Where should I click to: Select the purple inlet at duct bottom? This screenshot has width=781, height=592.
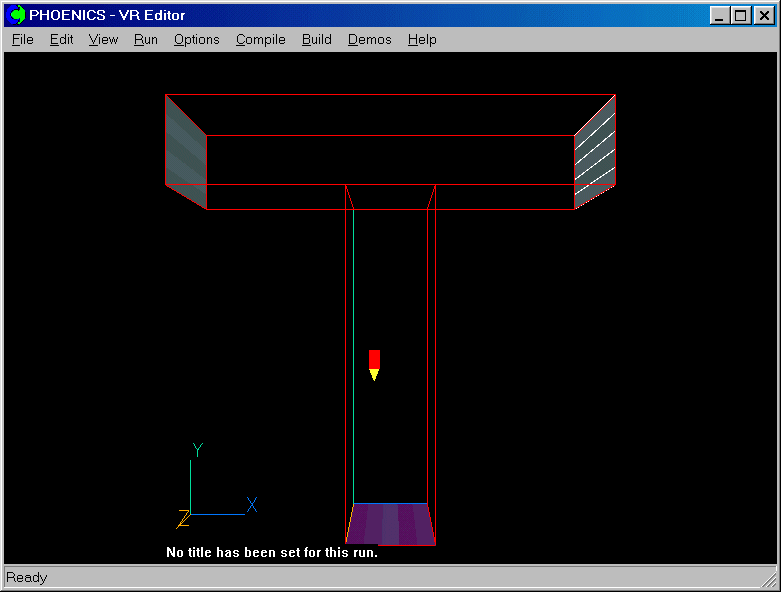point(391,524)
